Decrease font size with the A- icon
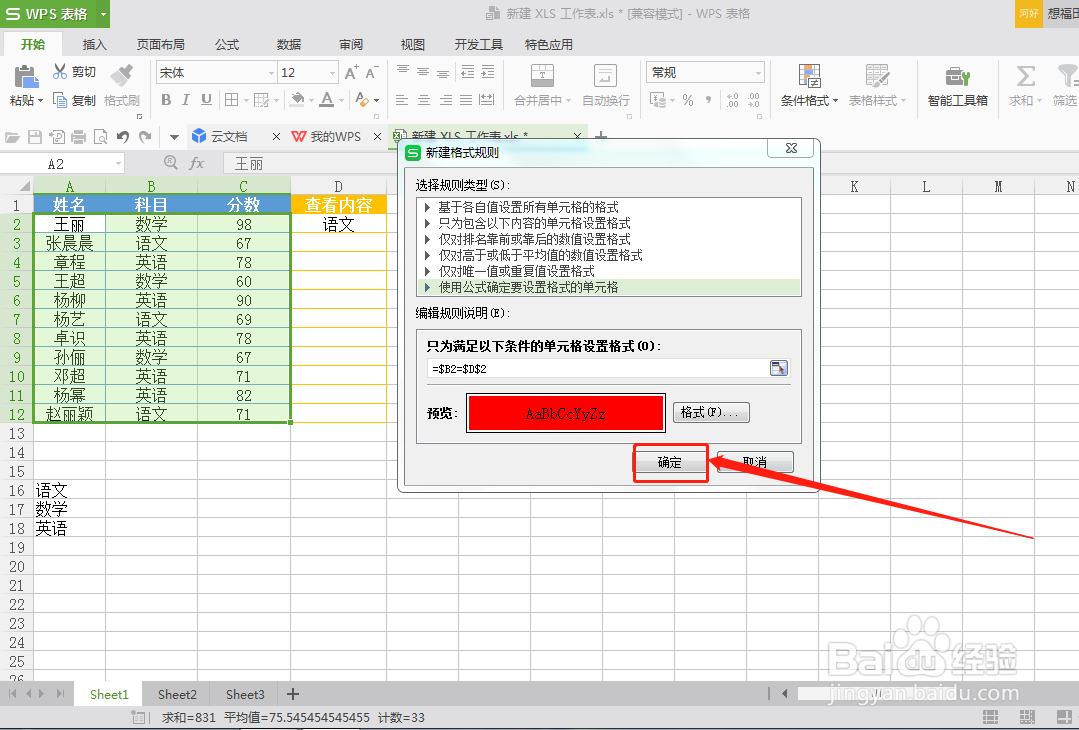 (372, 72)
